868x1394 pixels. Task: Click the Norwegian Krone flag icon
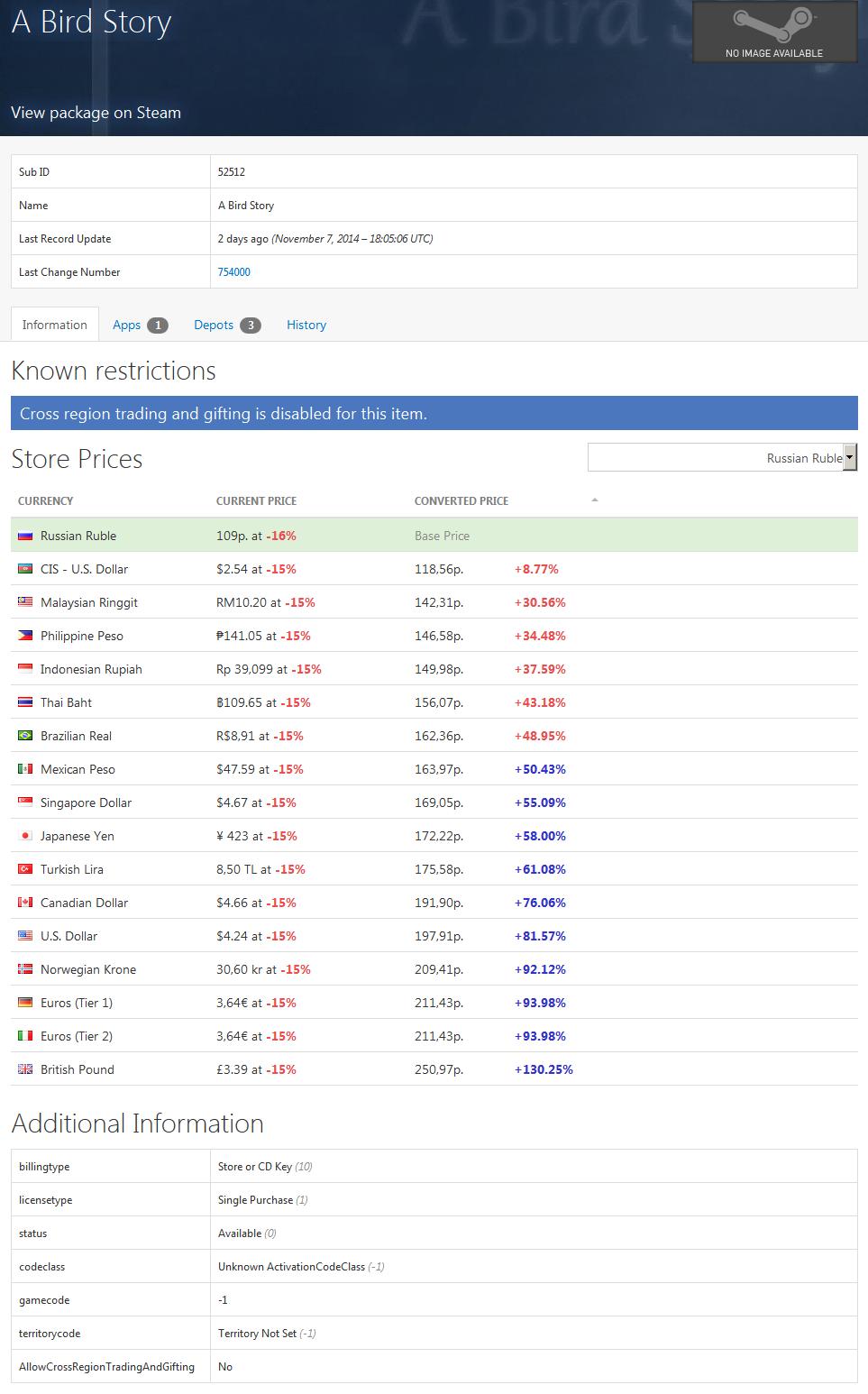25,969
